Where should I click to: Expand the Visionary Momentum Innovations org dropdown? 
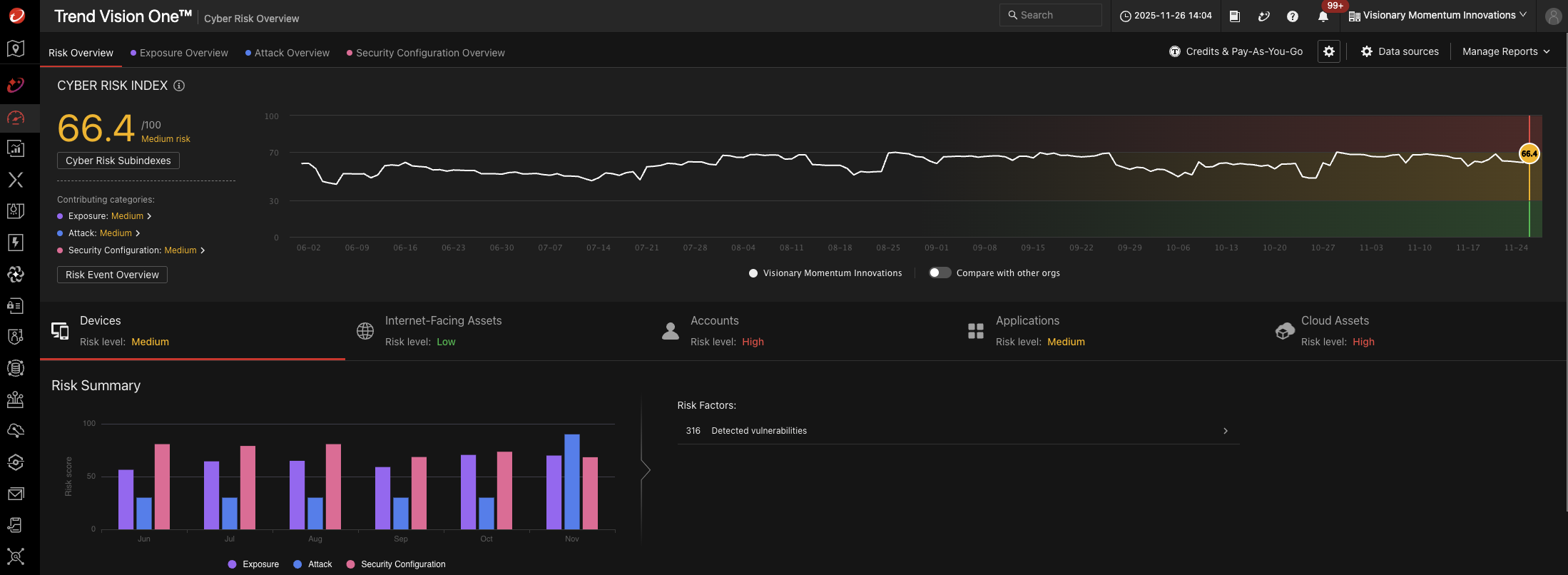click(1438, 16)
